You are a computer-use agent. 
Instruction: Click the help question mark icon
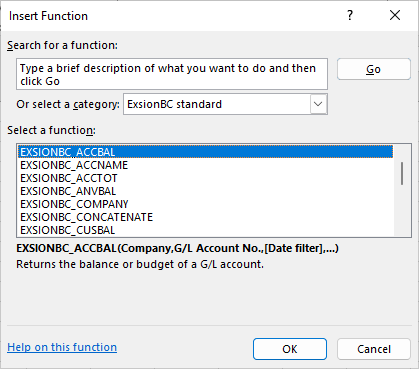(x=350, y=15)
